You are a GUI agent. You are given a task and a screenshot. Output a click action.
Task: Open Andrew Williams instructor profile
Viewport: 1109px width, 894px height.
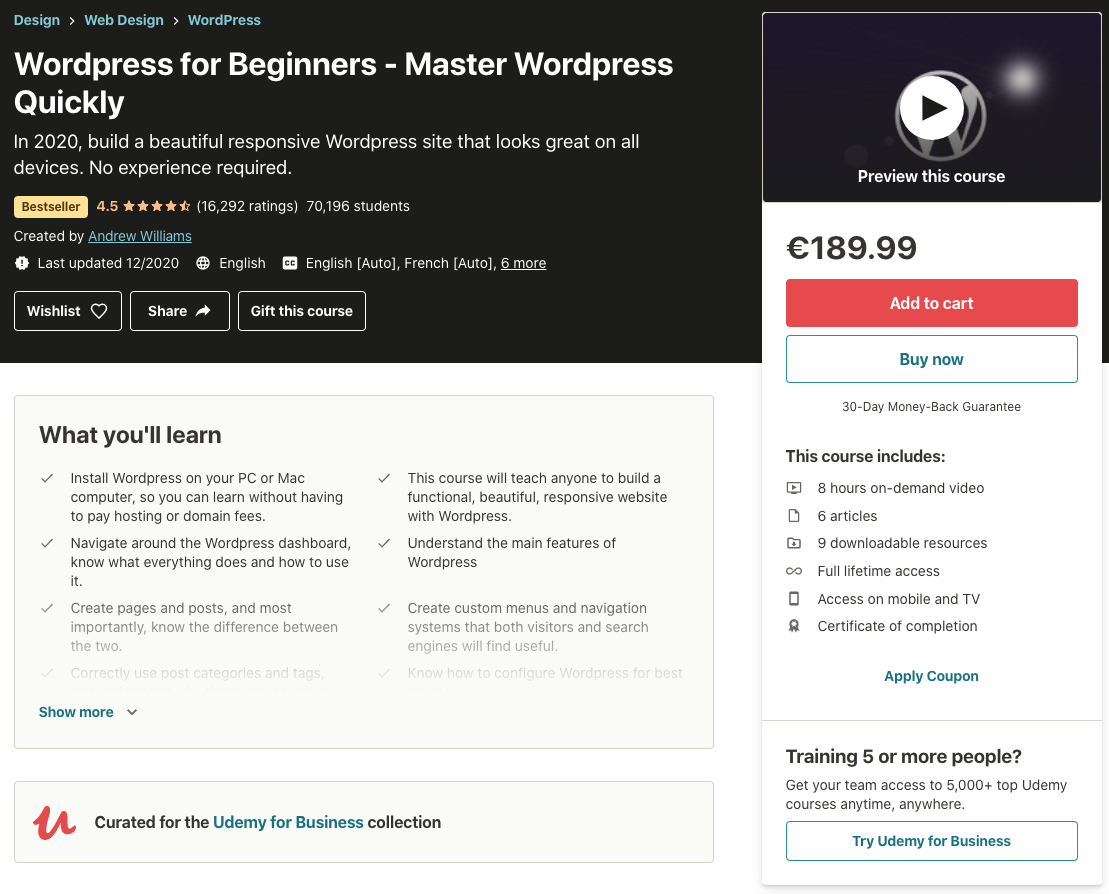140,236
